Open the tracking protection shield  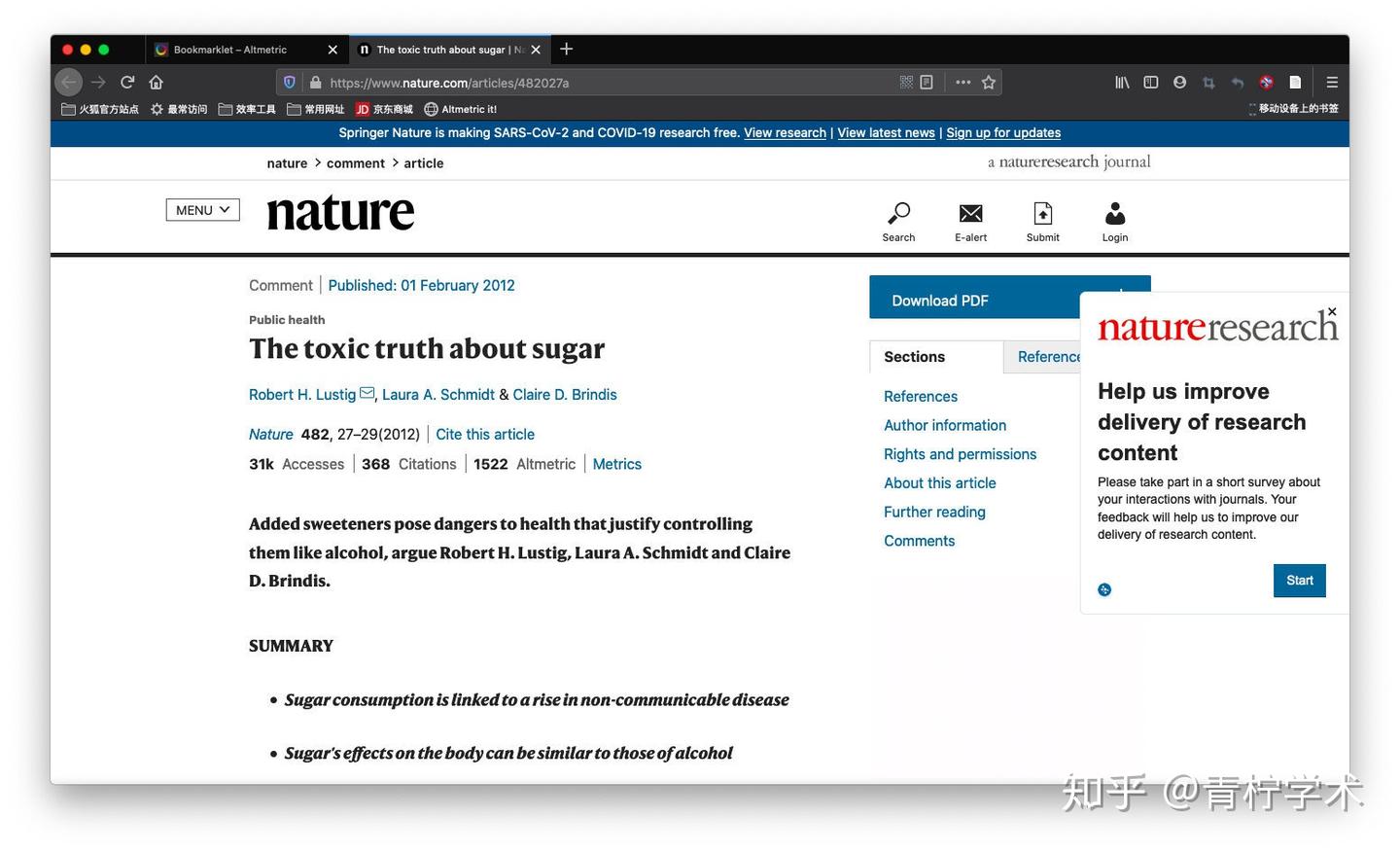point(289,82)
